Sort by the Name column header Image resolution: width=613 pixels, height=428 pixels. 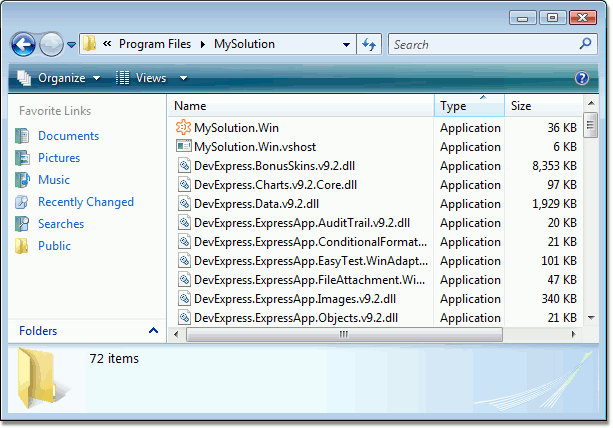click(301, 106)
